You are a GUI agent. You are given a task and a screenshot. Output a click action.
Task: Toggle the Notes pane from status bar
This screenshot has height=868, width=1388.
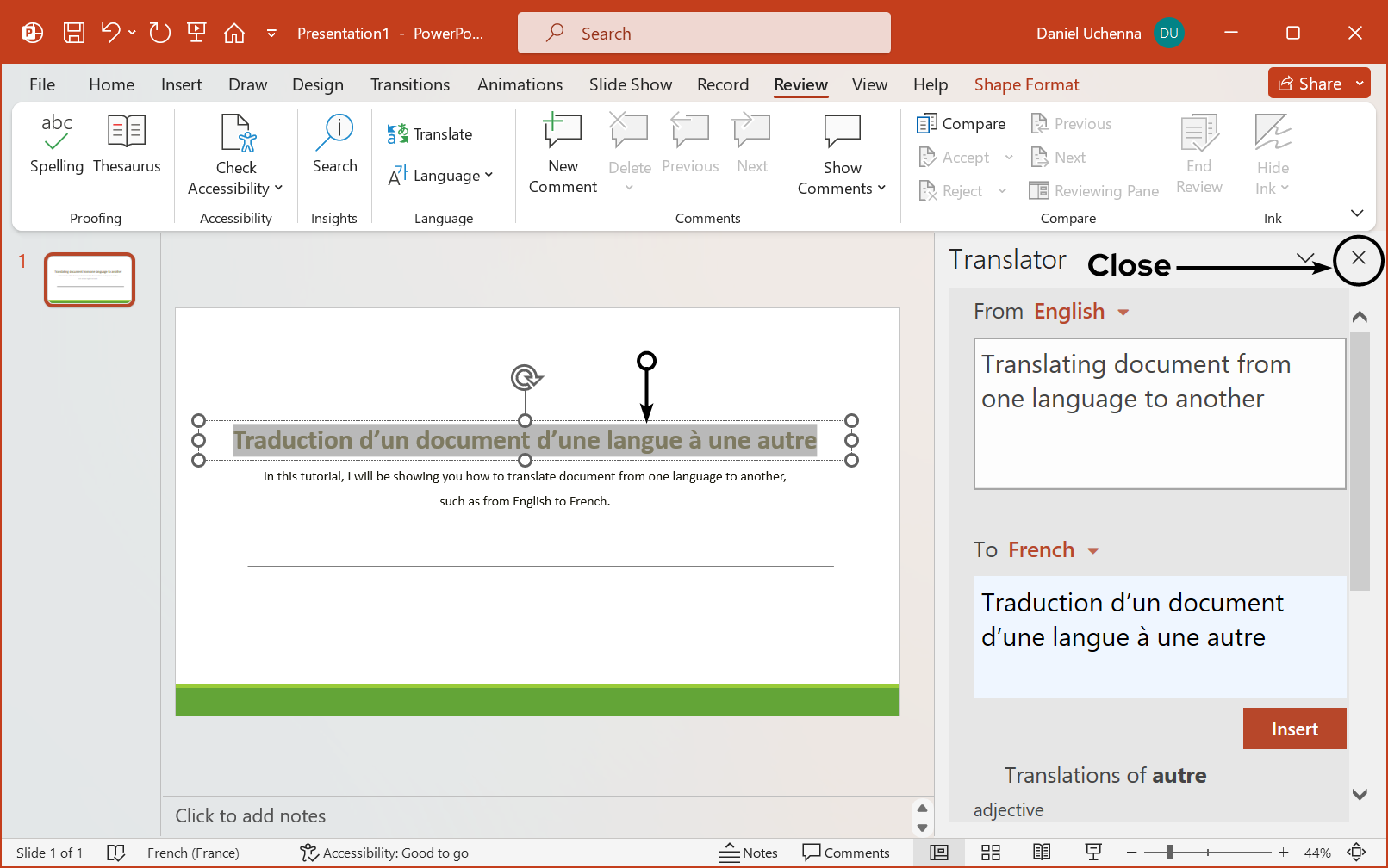749,852
